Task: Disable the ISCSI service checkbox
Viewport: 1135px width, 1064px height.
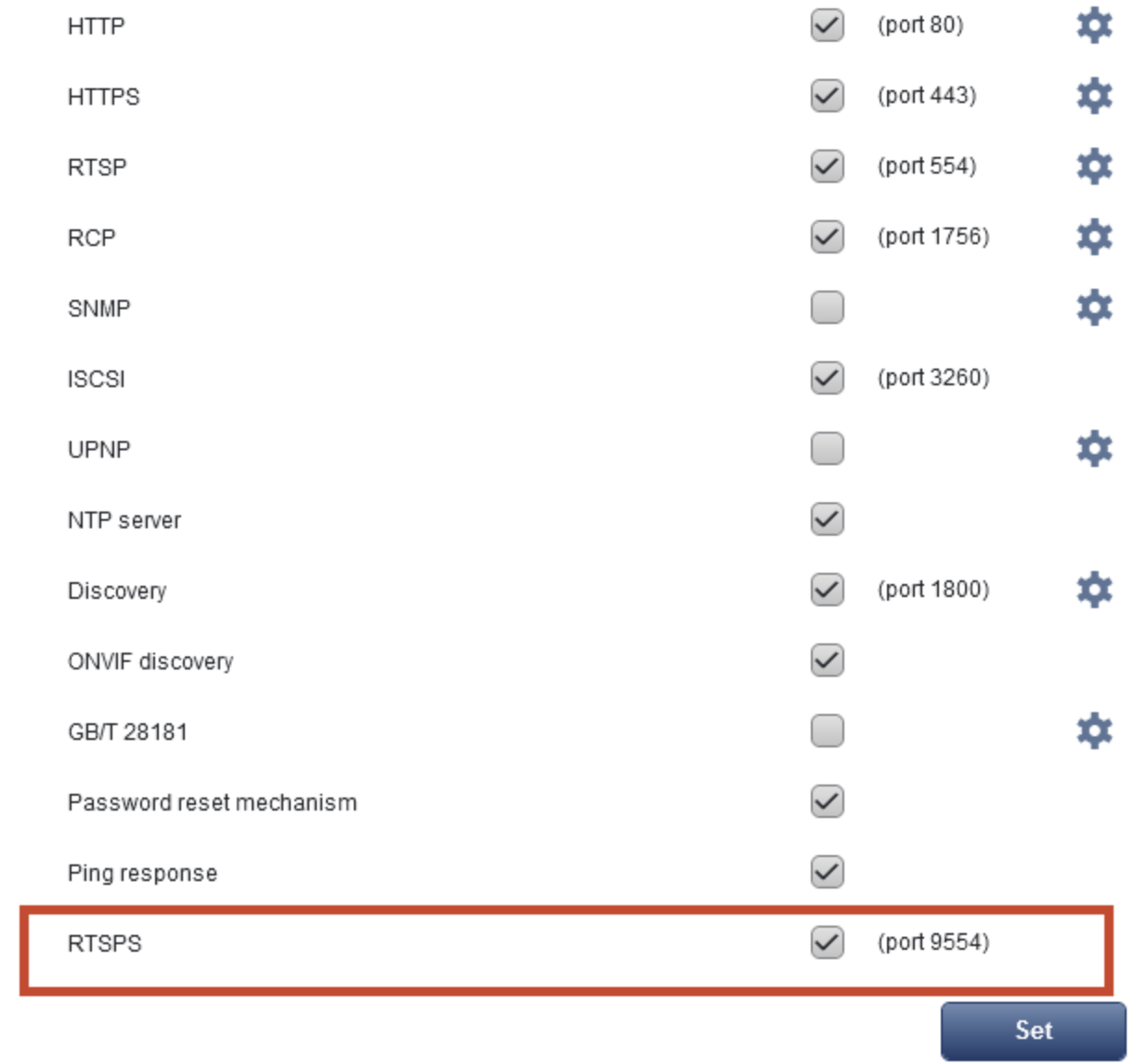Action: coord(825,377)
